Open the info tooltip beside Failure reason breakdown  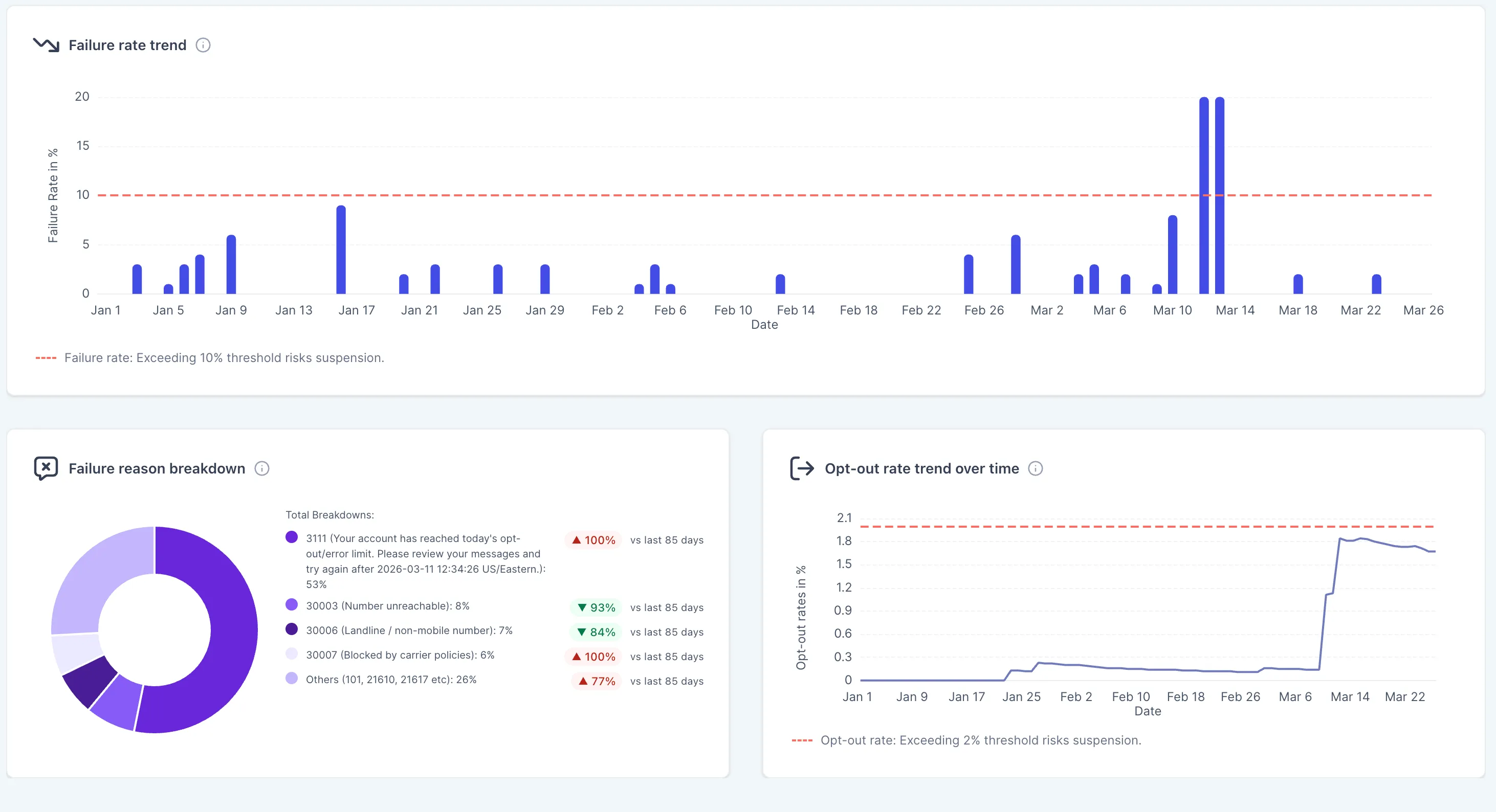(x=261, y=469)
